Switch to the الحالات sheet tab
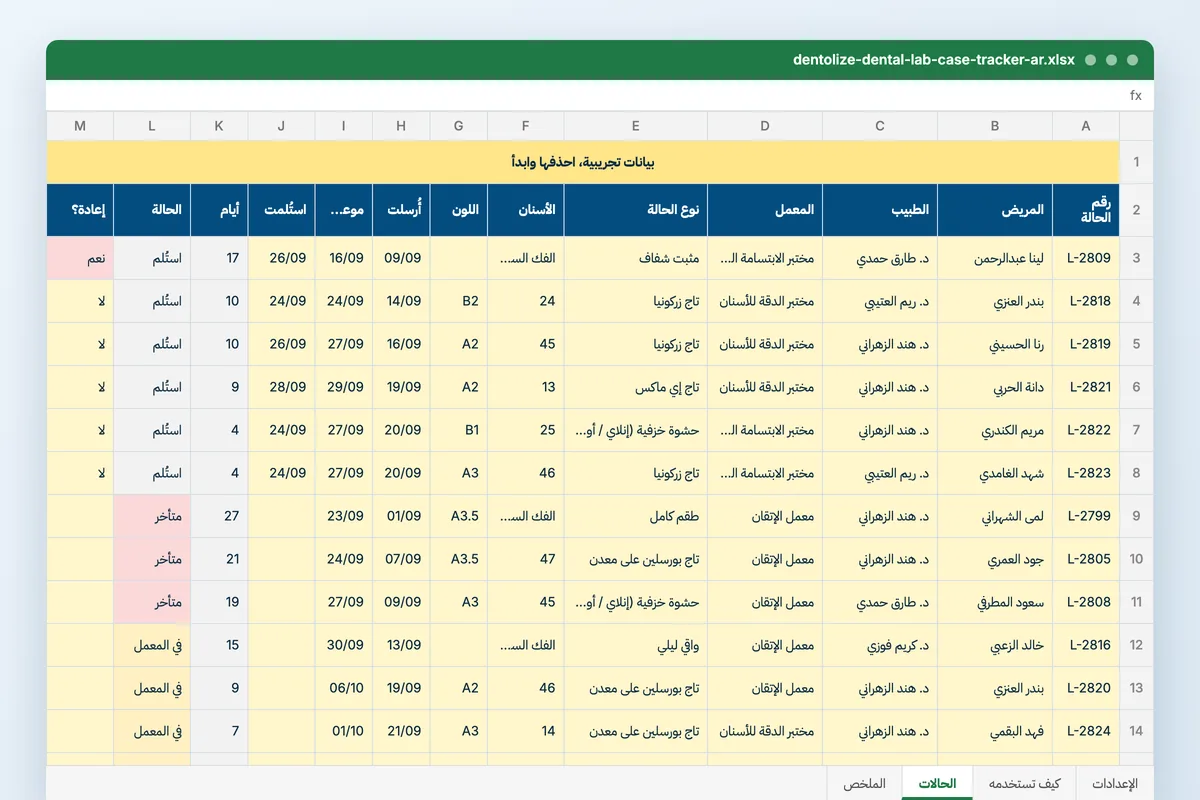 click(x=937, y=783)
